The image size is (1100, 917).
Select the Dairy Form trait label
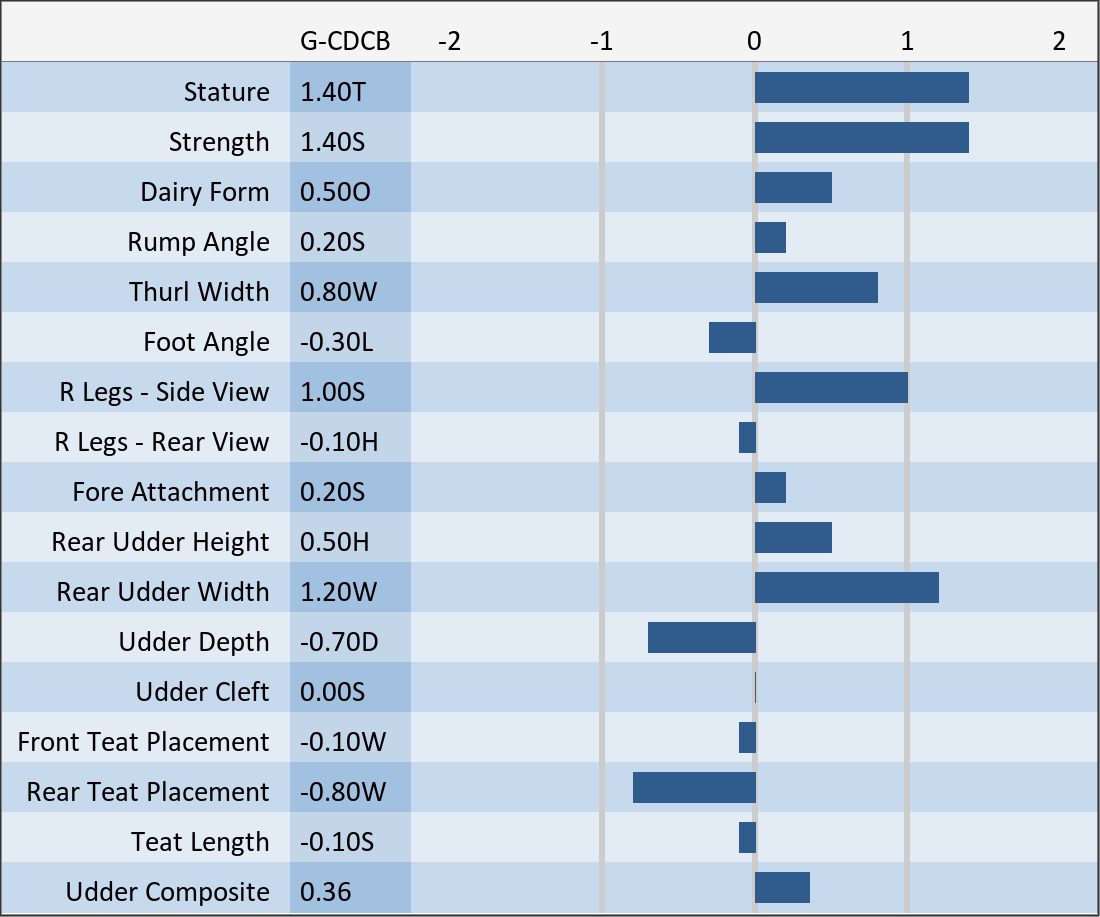205,192
